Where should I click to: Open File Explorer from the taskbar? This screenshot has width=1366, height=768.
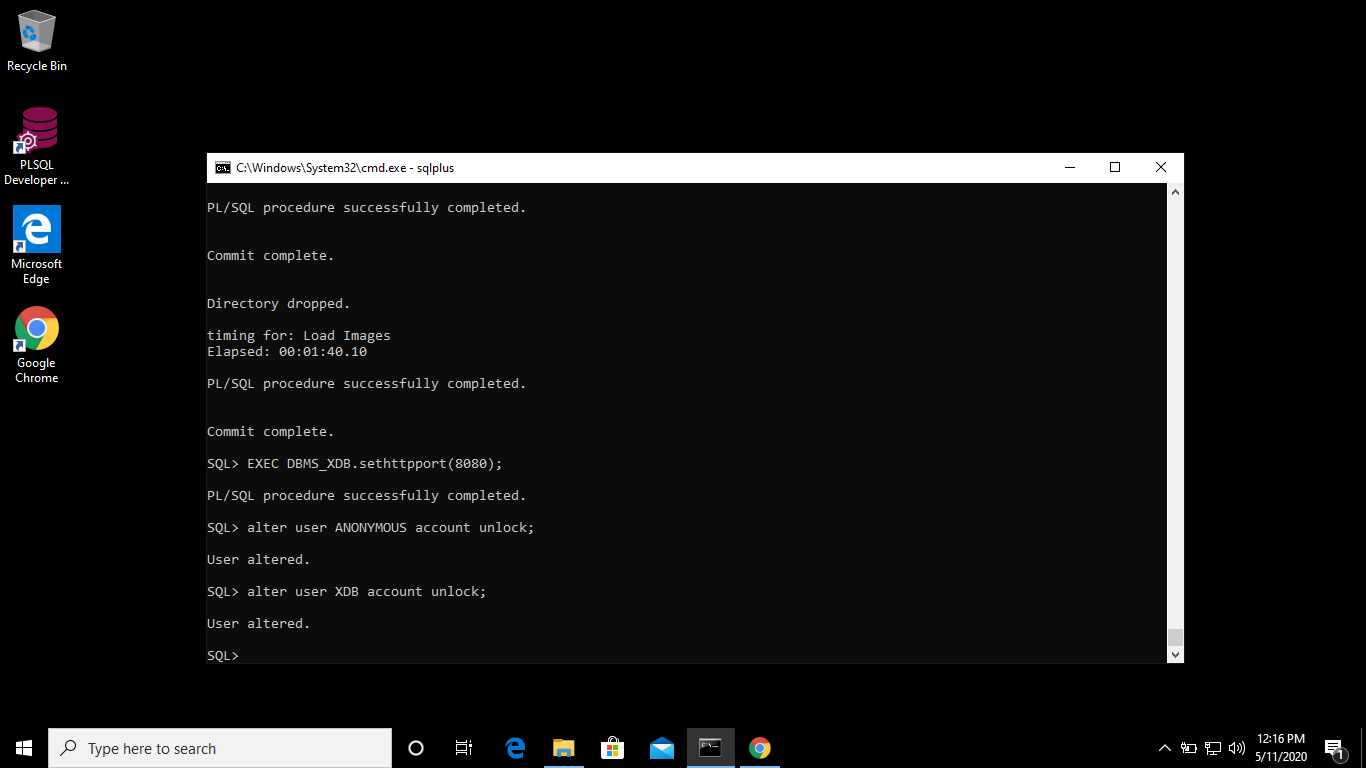click(563, 748)
